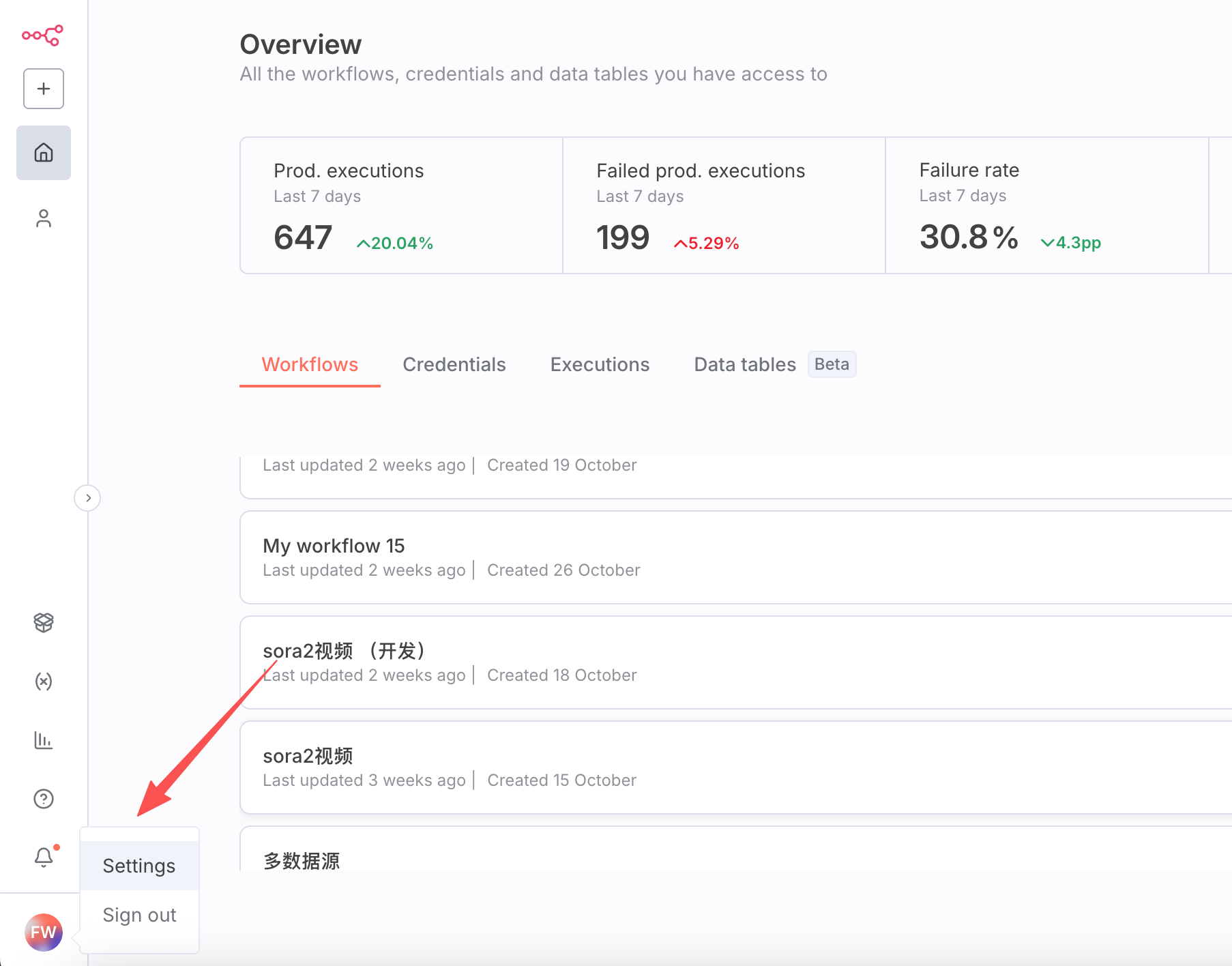Screen dimensions: 1232x966
Task: Select the Workflows tab
Action: pyautogui.click(x=310, y=364)
